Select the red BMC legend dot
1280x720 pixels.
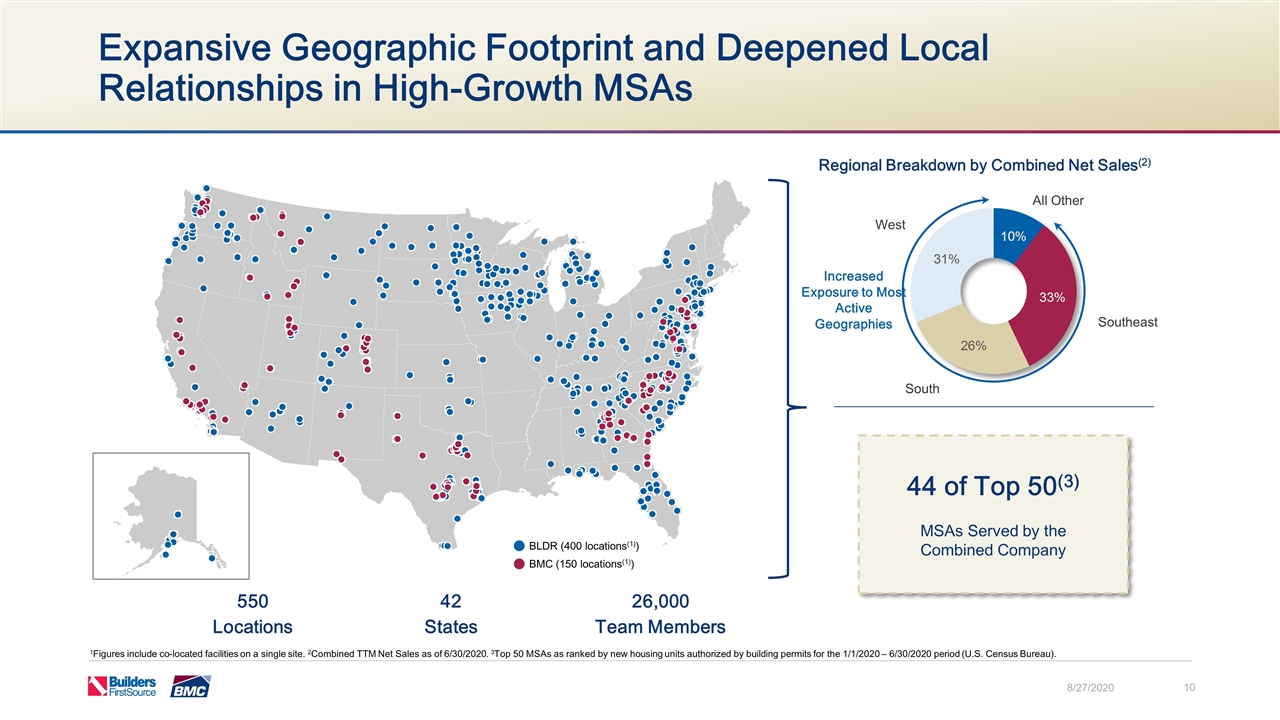519,564
